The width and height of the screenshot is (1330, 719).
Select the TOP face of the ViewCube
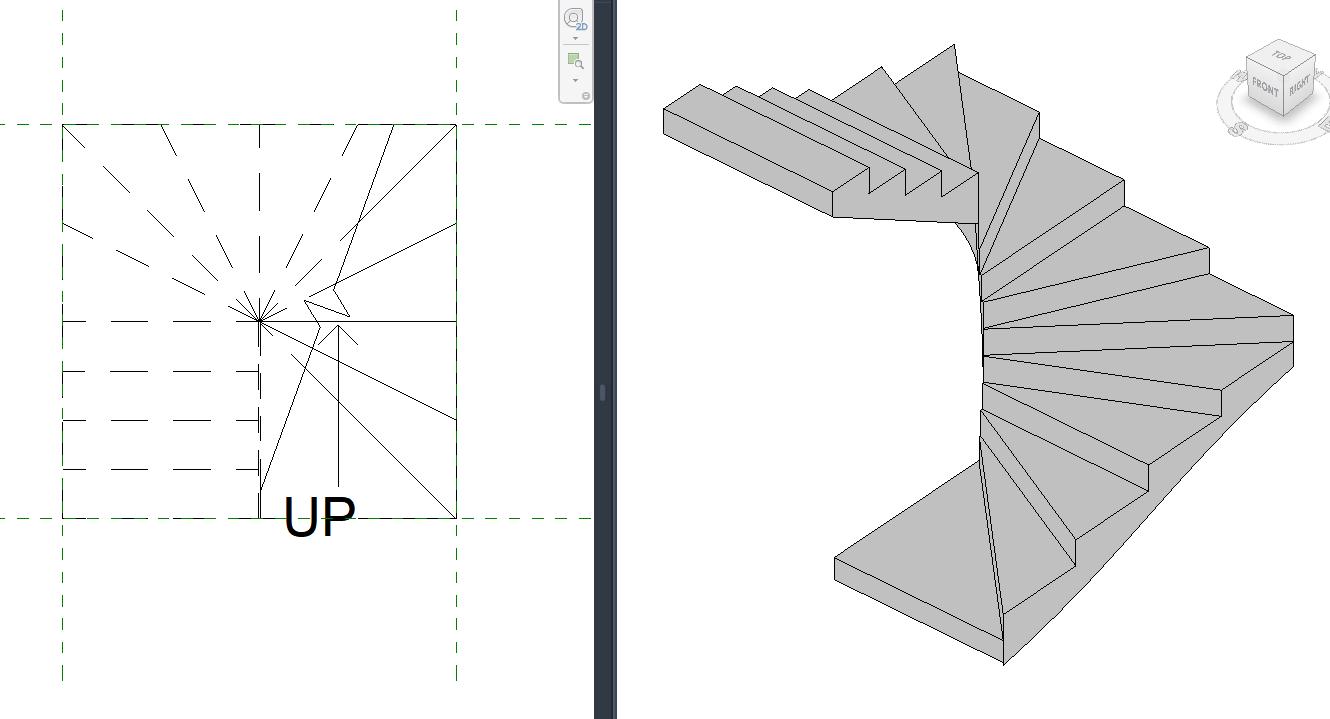pos(1280,56)
